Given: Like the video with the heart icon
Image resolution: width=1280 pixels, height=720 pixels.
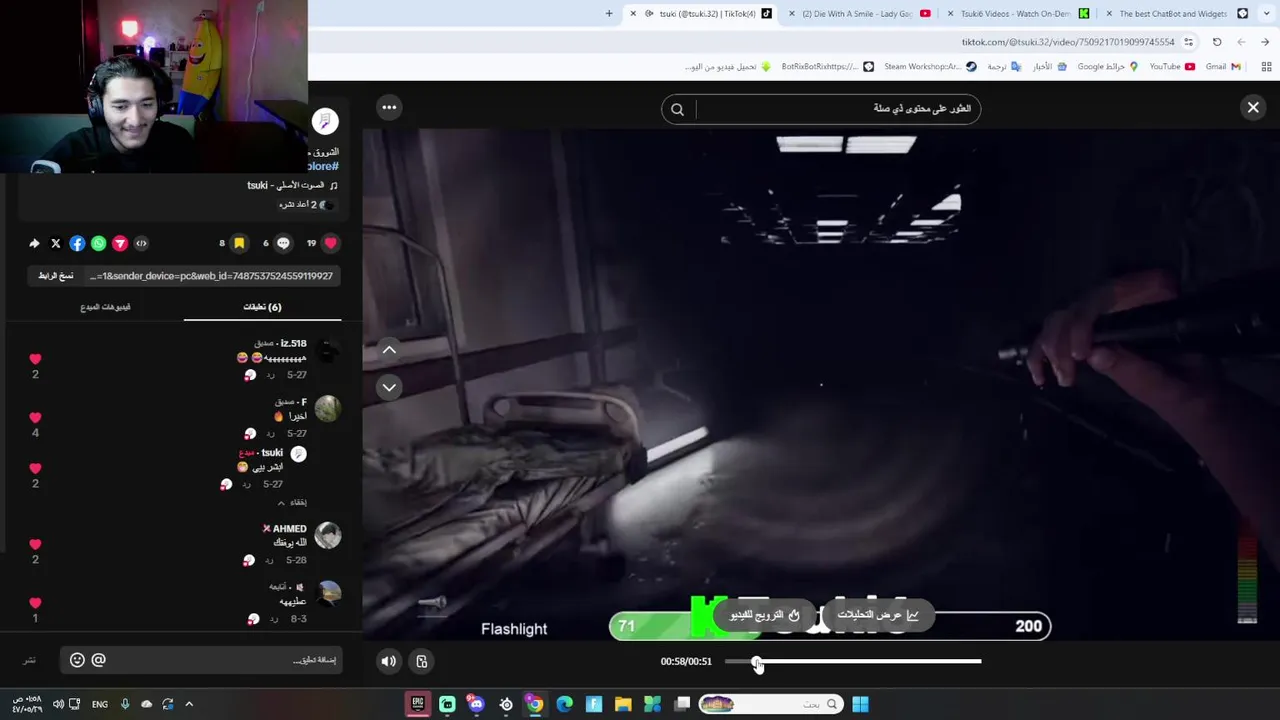Looking at the screenshot, I should pyautogui.click(x=331, y=243).
